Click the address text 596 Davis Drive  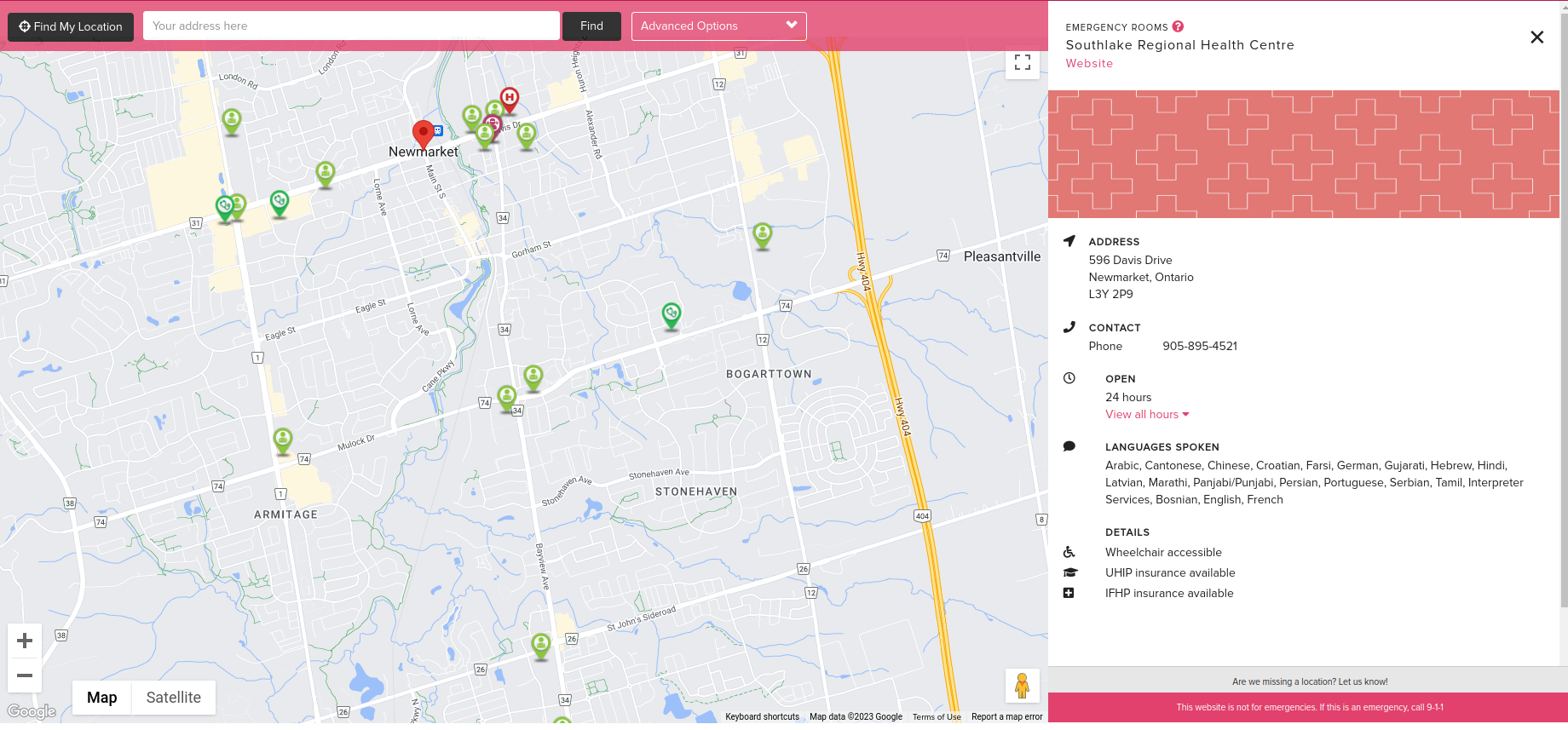click(x=1130, y=261)
